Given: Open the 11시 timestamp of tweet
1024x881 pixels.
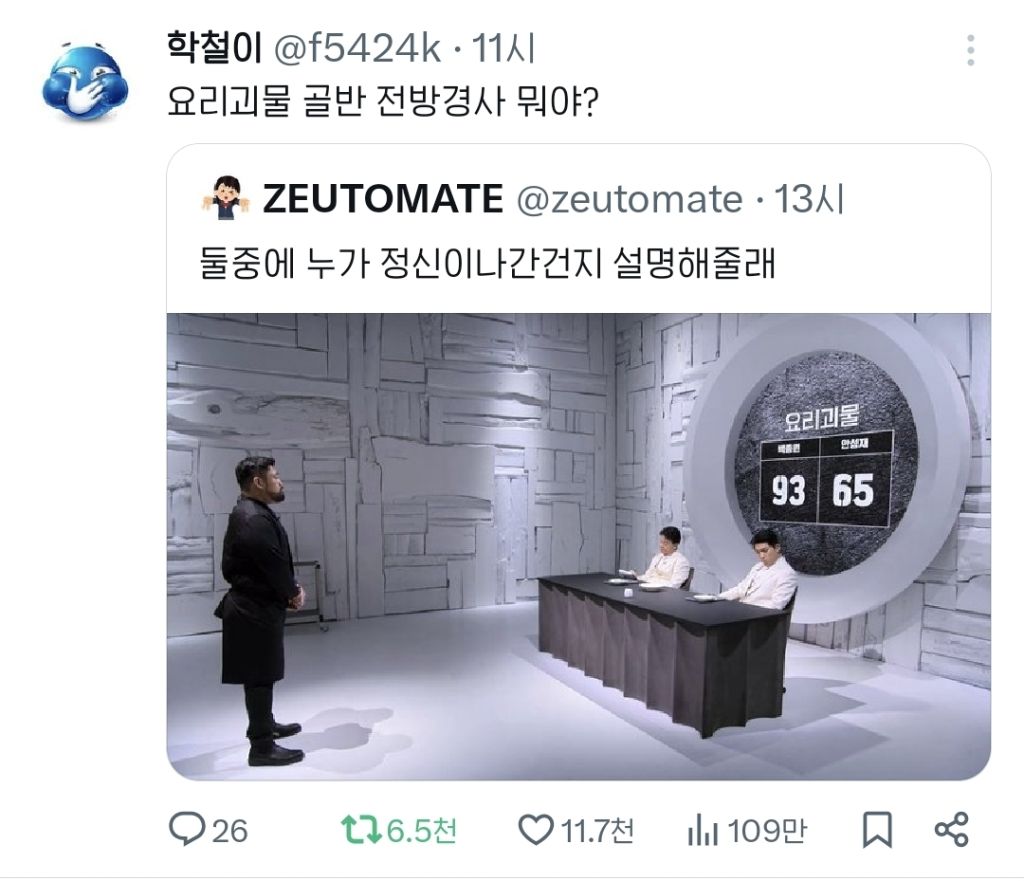Looking at the screenshot, I should [x=504, y=48].
